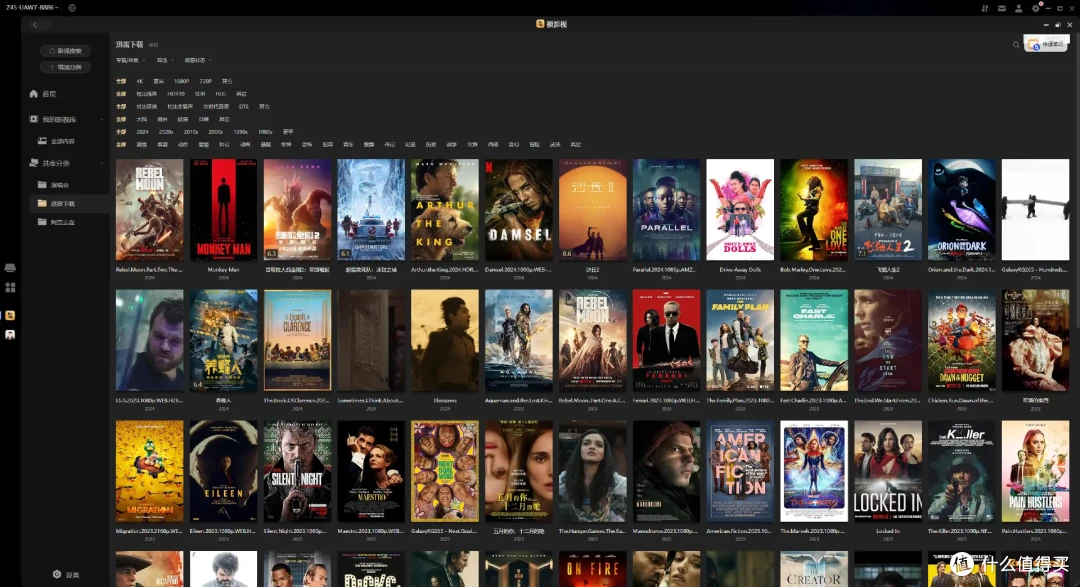Screen dimensions: 1080x587
Task: Toggle the 筛选 filter panel
Action: pos(165,61)
